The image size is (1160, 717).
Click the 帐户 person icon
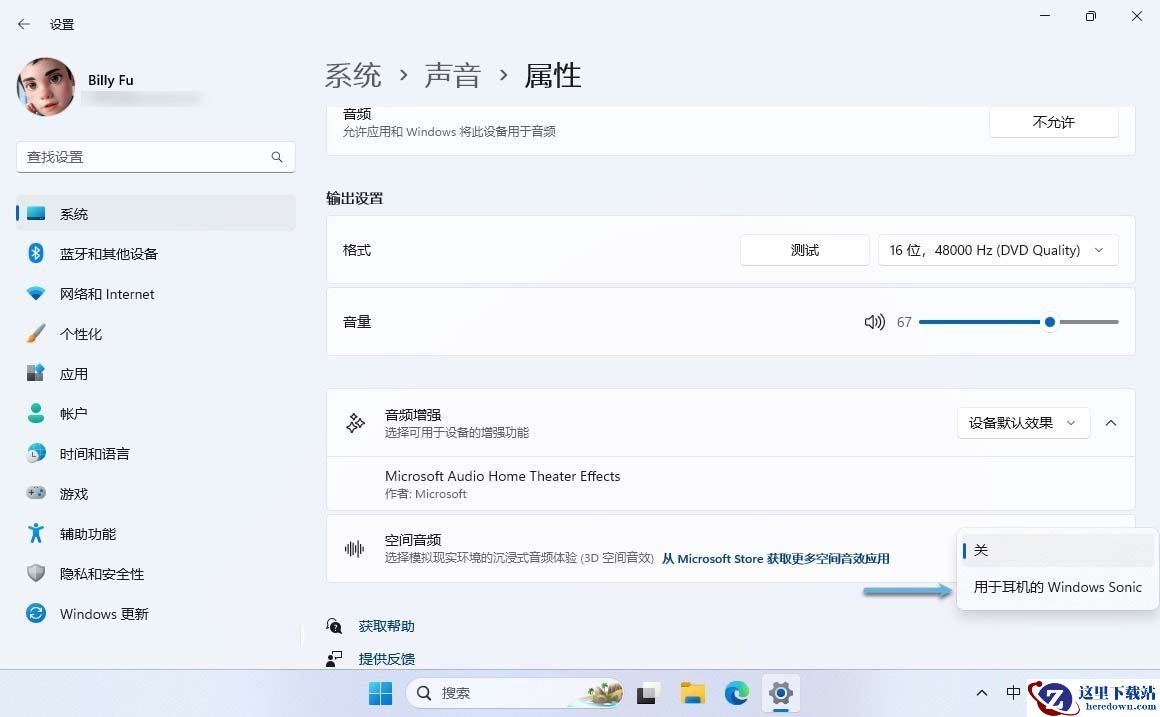pos(36,413)
